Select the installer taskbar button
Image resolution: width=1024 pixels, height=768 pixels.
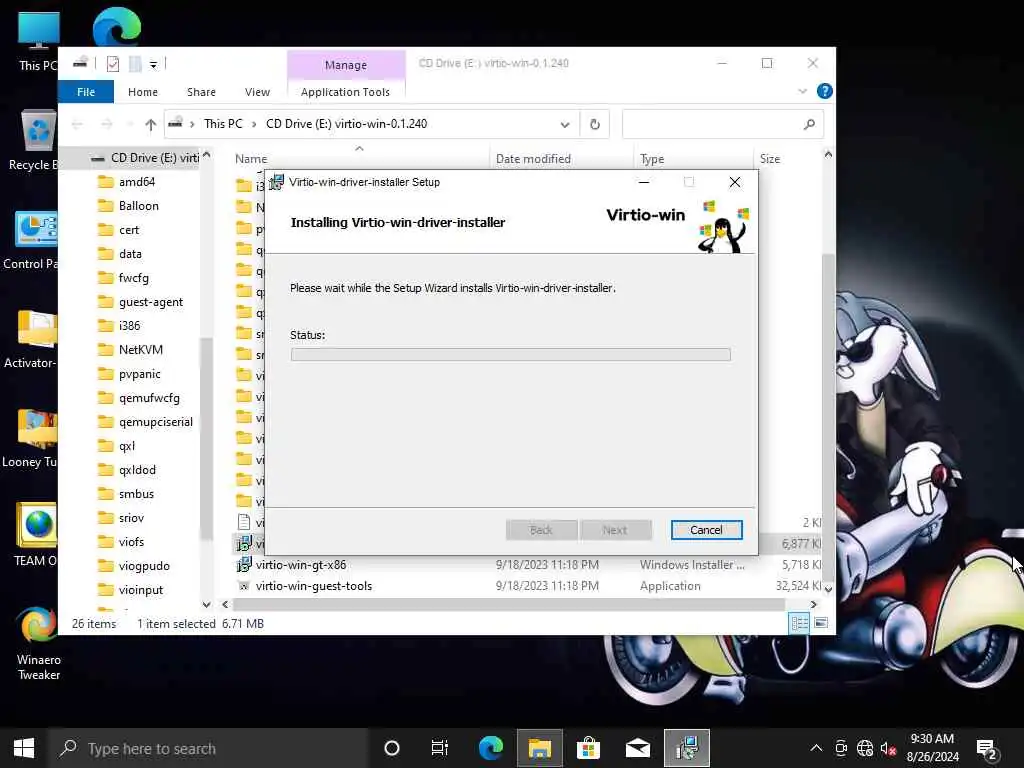[x=687, y=748]
